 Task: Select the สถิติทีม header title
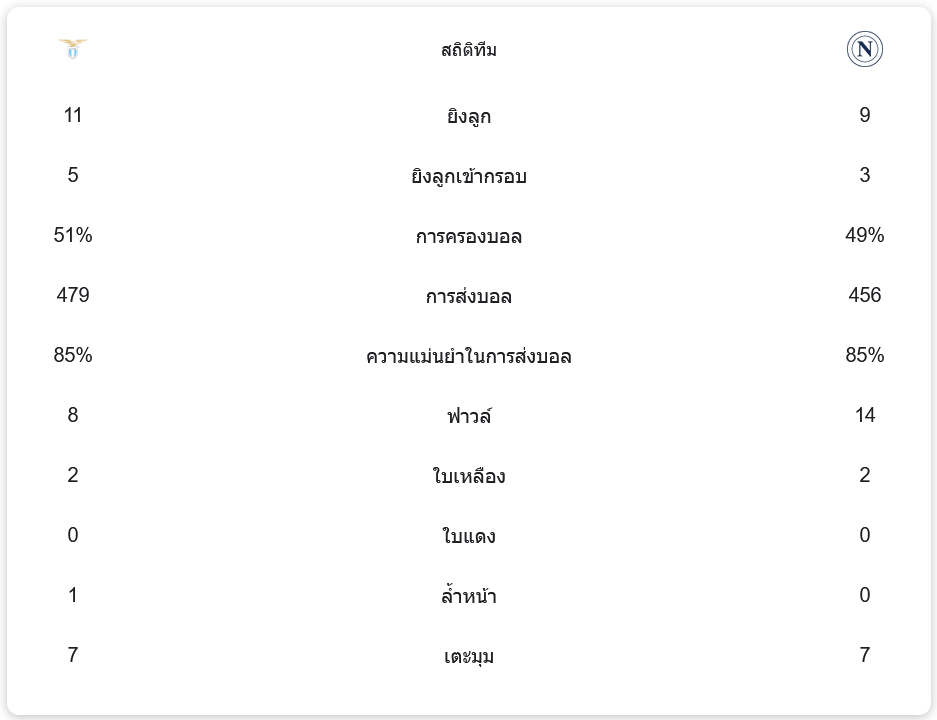pyautogui.click(x=468, y=50)
